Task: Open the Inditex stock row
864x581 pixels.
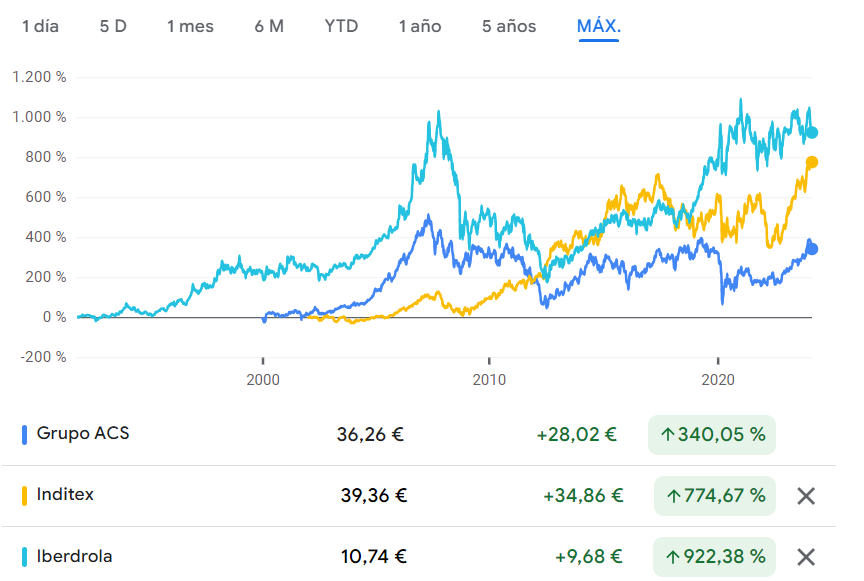Action: (65, 495)
